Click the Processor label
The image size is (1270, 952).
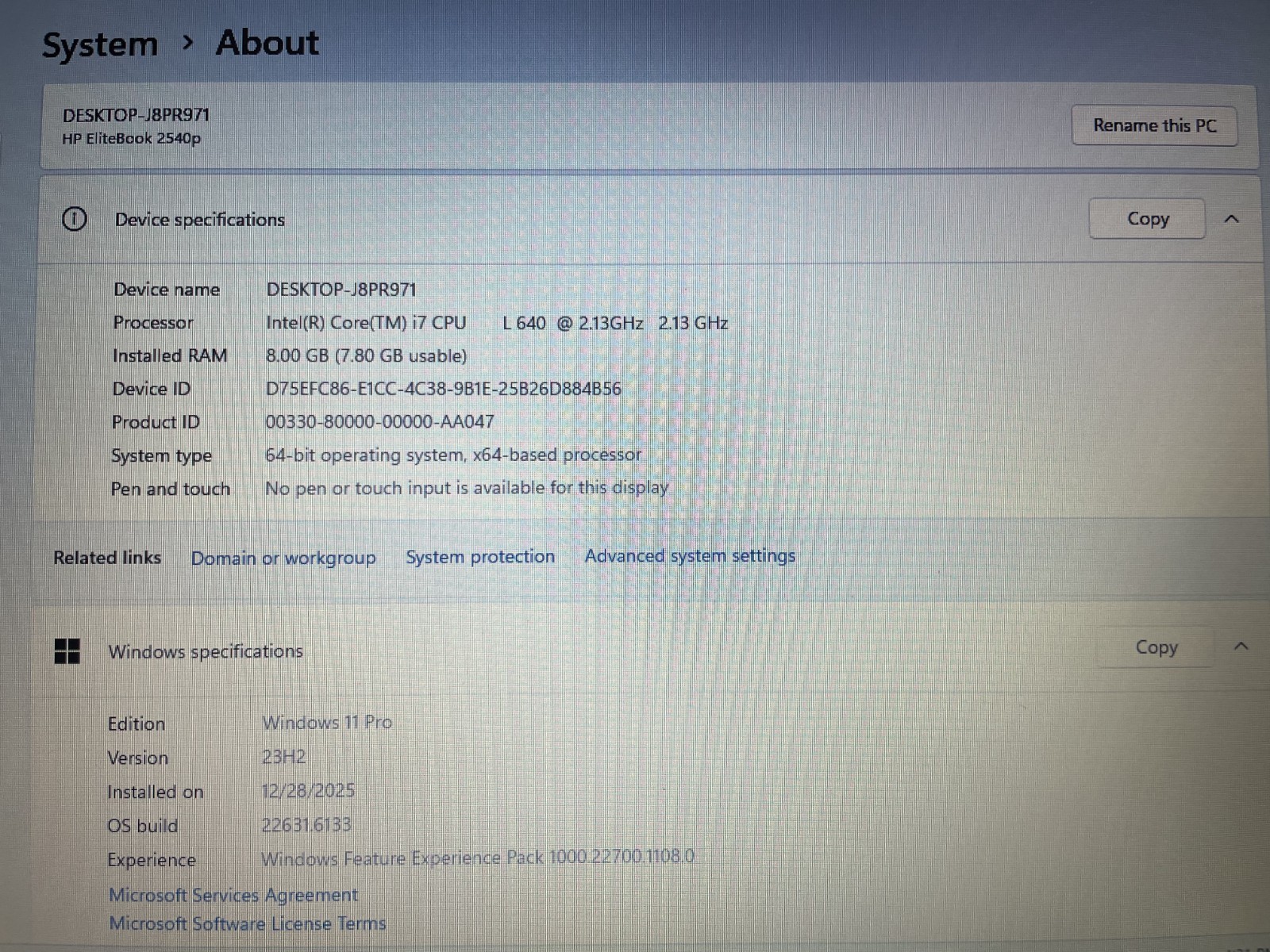pos(153,323)
